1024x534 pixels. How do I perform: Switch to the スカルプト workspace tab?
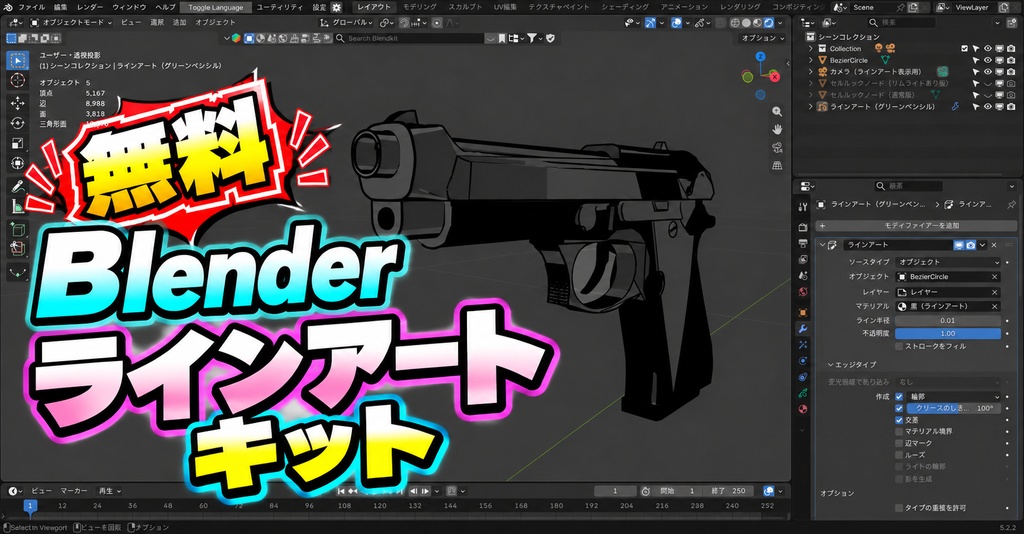[x=465, y=7]
